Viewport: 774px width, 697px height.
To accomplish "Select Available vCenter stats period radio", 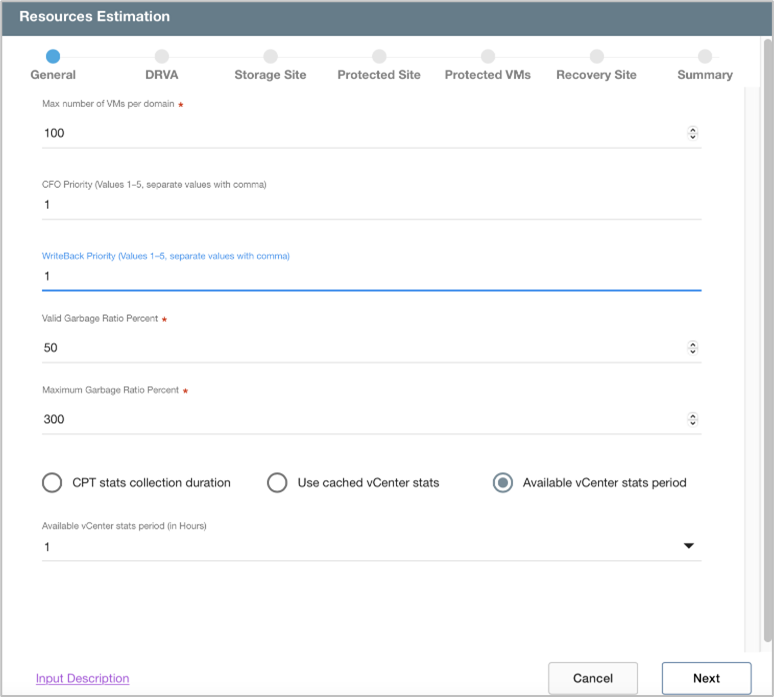I will 503,483.
